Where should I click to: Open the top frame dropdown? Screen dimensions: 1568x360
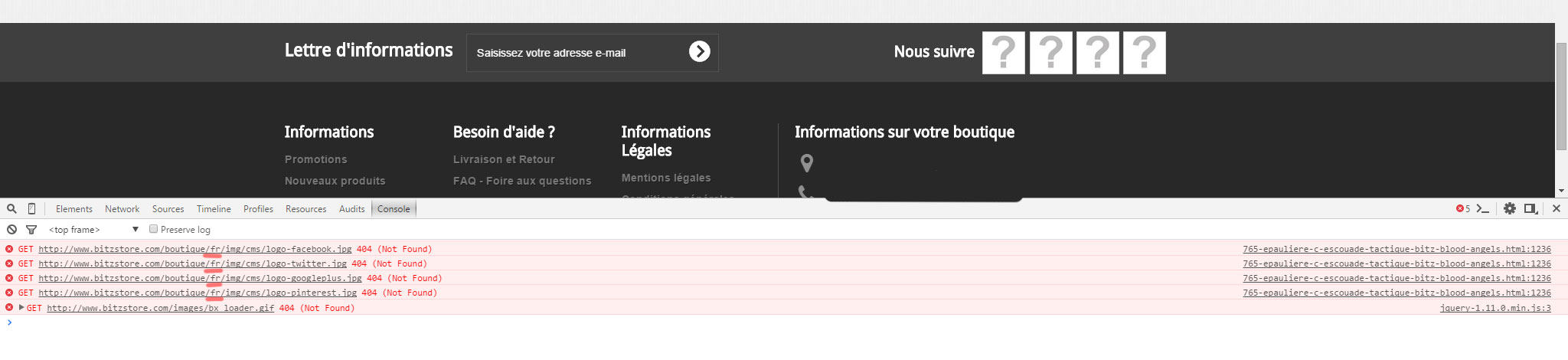pos(93,229)
